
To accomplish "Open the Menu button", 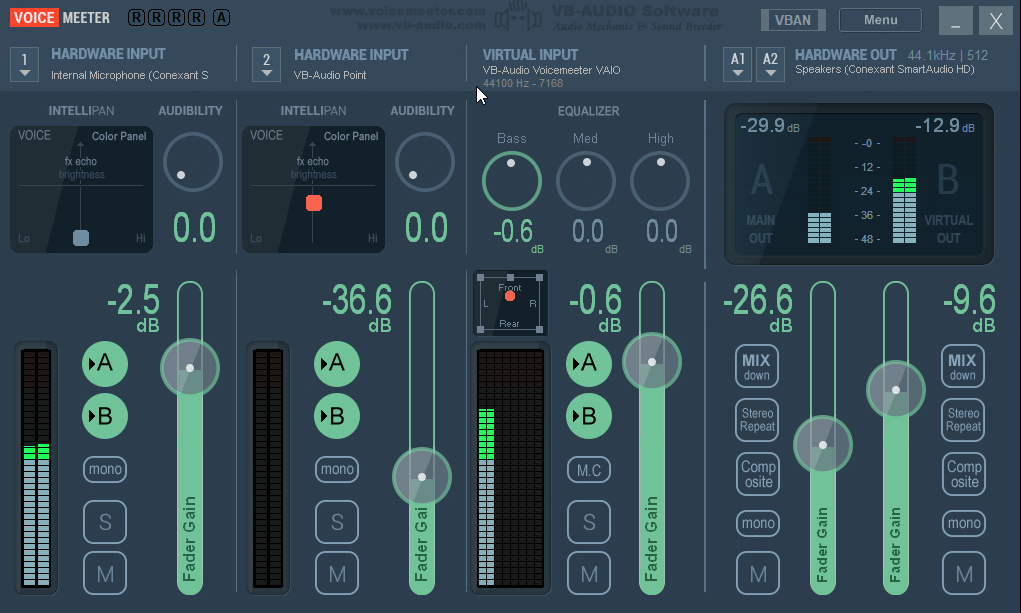I will click(880, 20).
